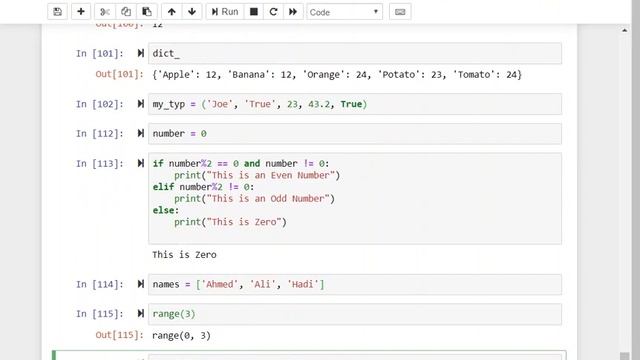Screen dimensions: 640x360
Task: Move selected cell up arrow
Action: [x=171, y=12]
